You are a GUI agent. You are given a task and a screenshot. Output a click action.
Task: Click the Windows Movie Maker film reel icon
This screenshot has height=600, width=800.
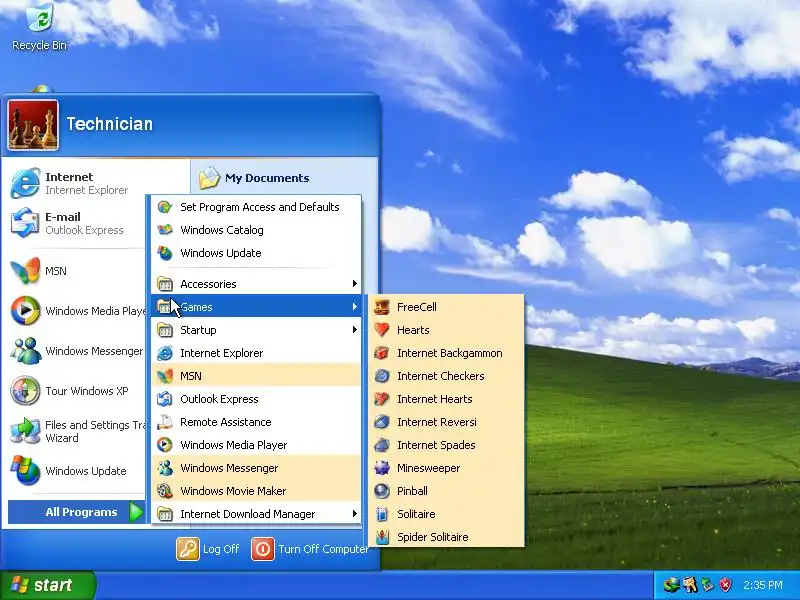(x=165, y=491)
